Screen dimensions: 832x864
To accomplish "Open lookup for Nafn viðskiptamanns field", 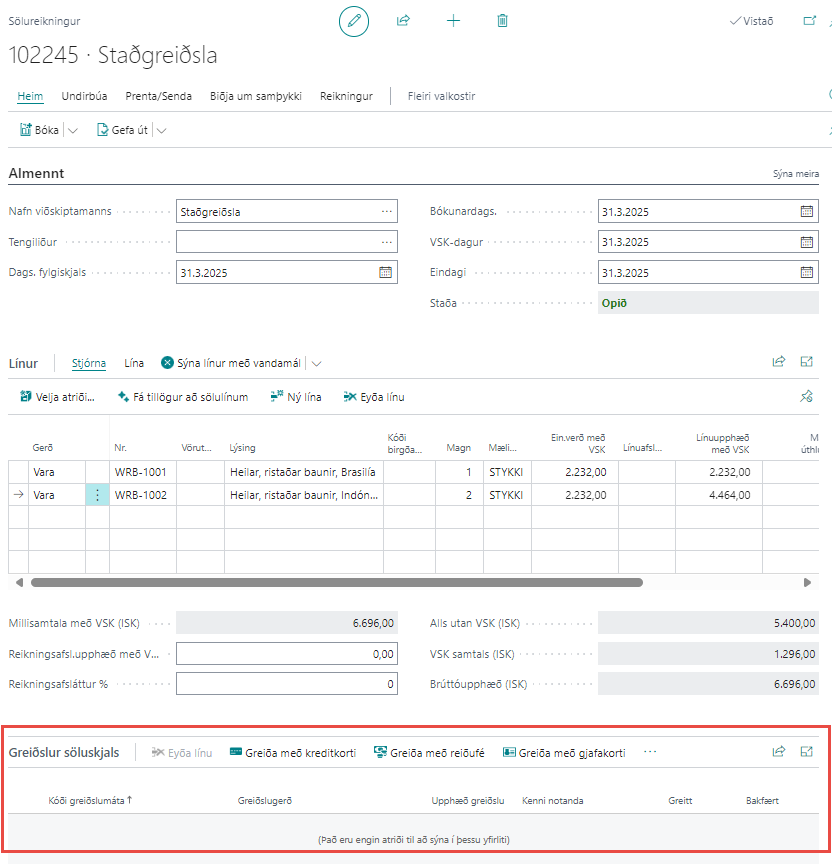I will tap(386, 211).
